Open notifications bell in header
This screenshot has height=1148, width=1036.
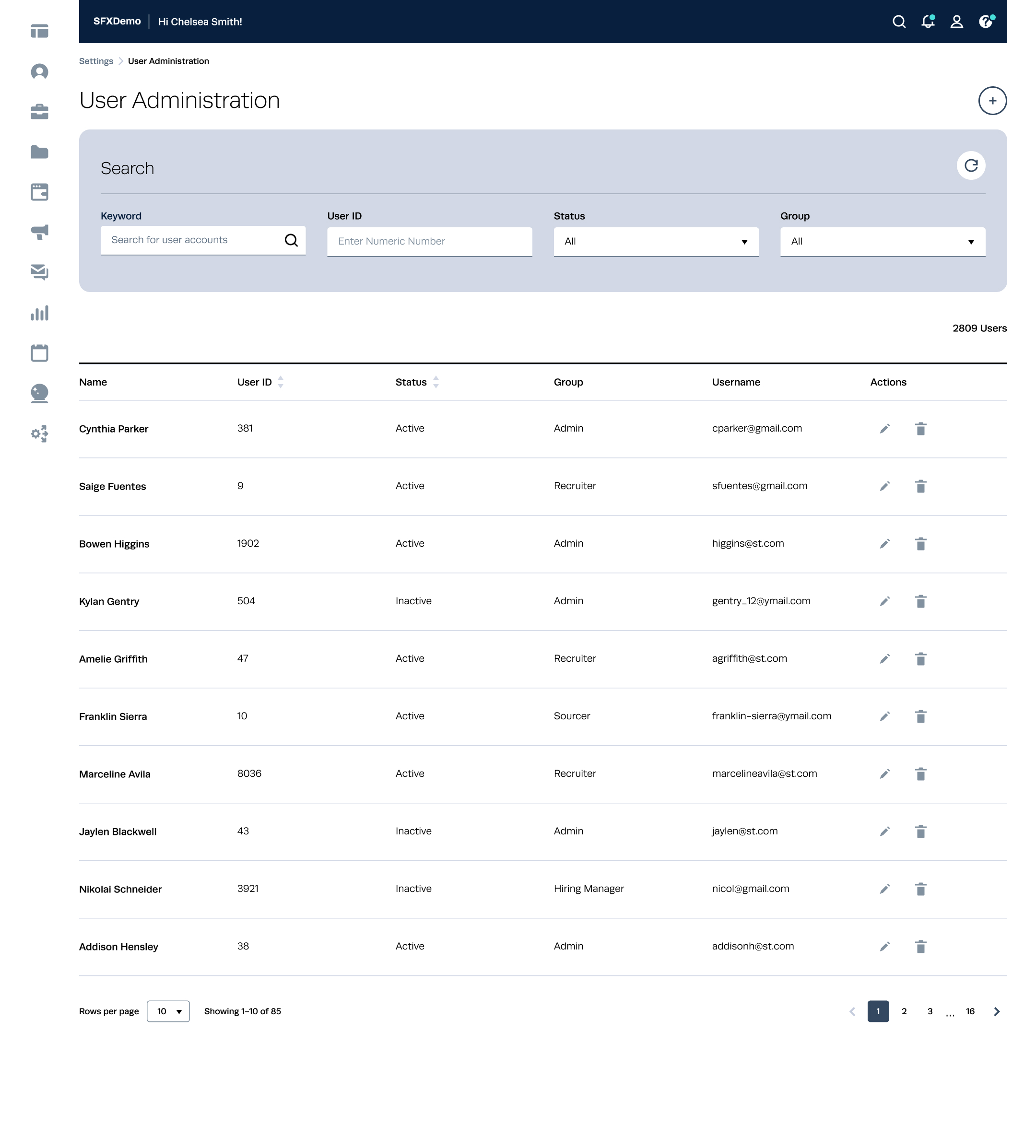[927, 22]
